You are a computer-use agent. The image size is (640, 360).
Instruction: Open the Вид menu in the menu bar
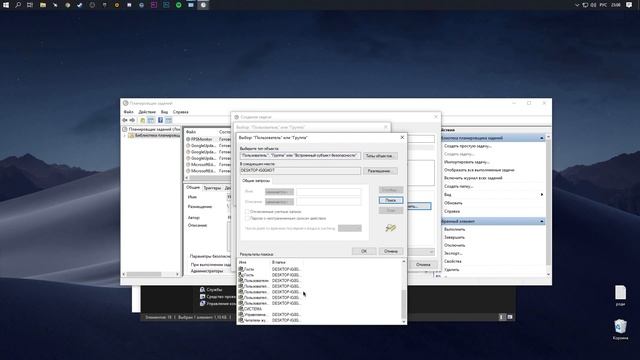point(164,112)
